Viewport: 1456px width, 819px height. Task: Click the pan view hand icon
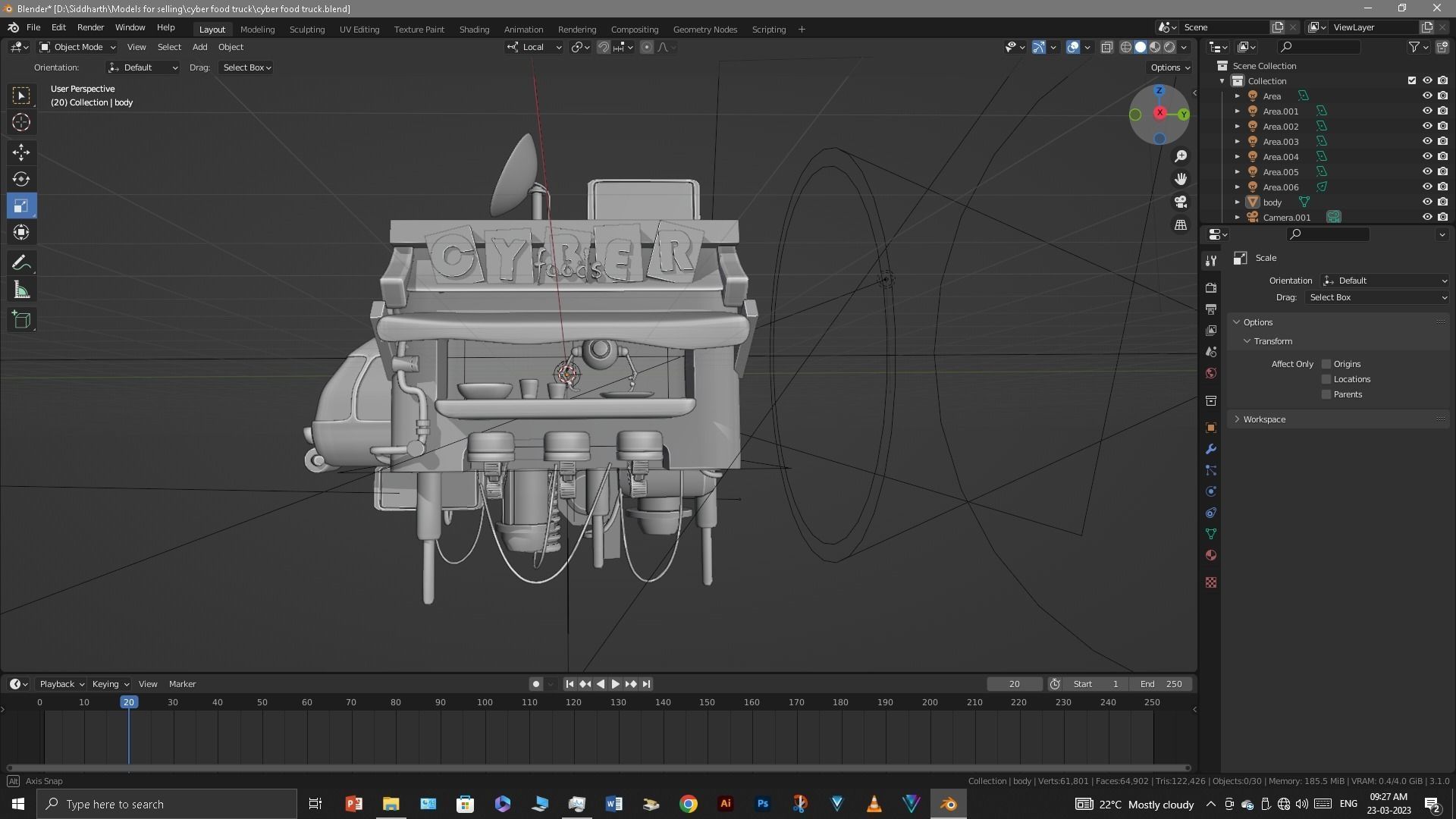click(1181, 179)
